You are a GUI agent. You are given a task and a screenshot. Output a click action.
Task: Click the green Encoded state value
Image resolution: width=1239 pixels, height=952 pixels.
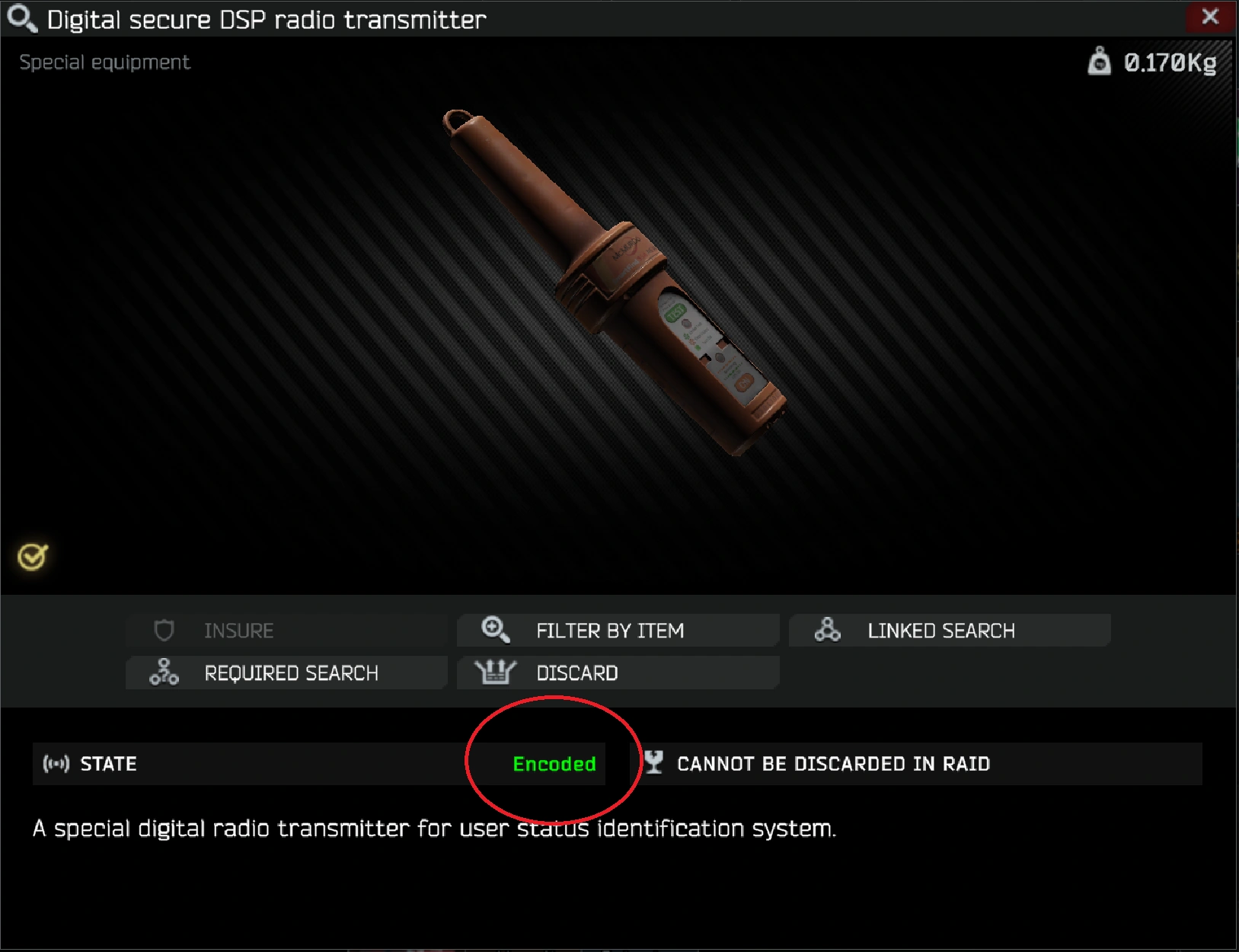(x=554, y=764)
